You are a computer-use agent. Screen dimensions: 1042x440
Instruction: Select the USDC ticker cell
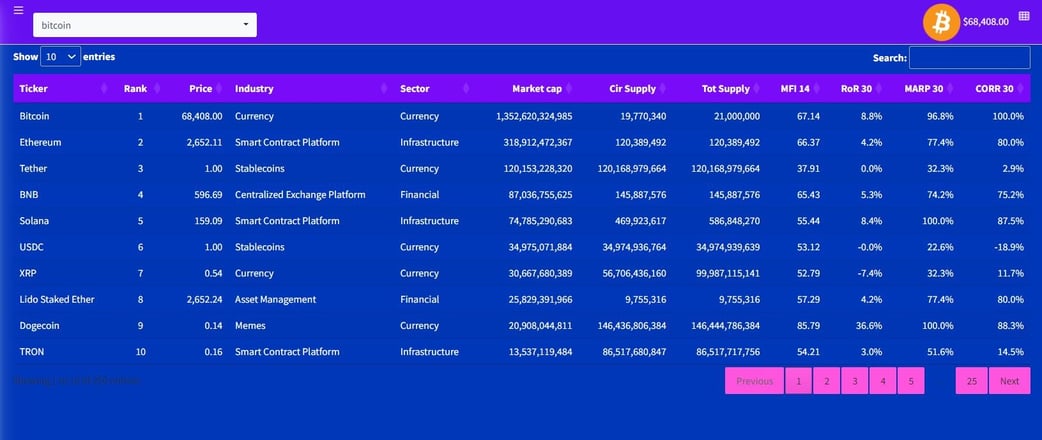pos(31,247)
